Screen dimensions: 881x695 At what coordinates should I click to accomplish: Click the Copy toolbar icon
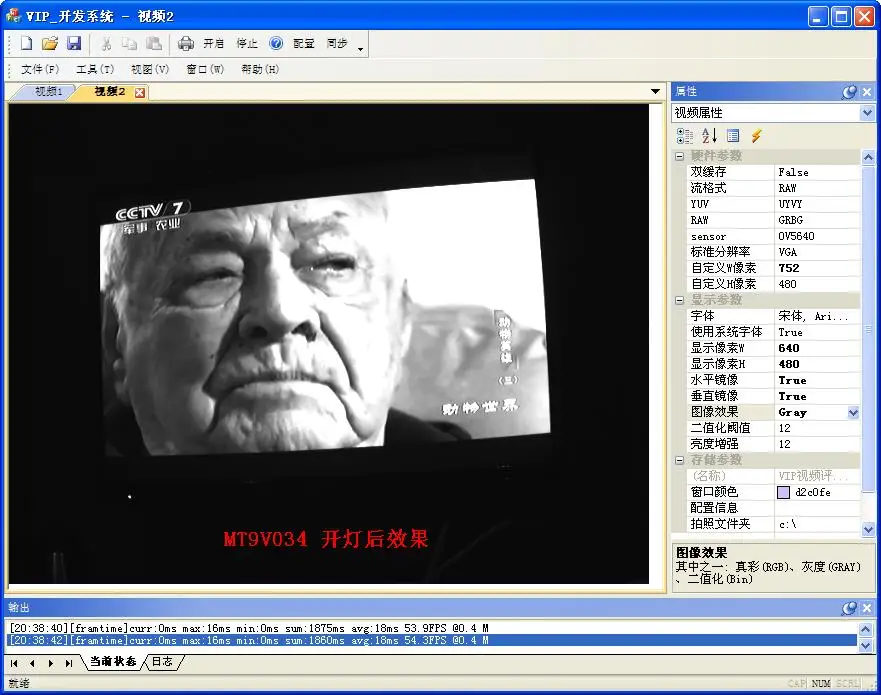point(130,43)
